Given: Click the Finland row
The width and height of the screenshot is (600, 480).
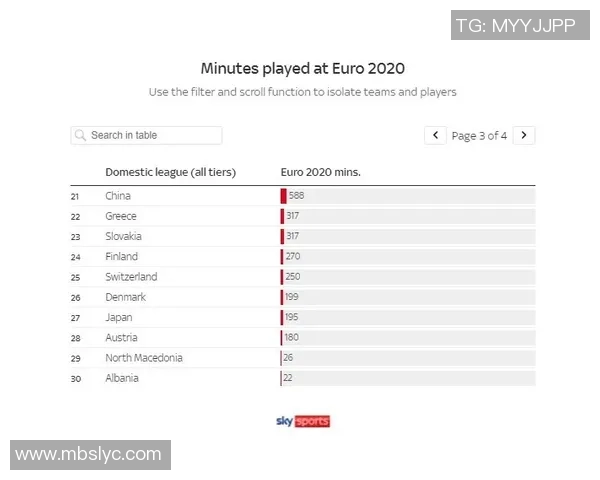Looking at the screenshot, I should (121, 256).
